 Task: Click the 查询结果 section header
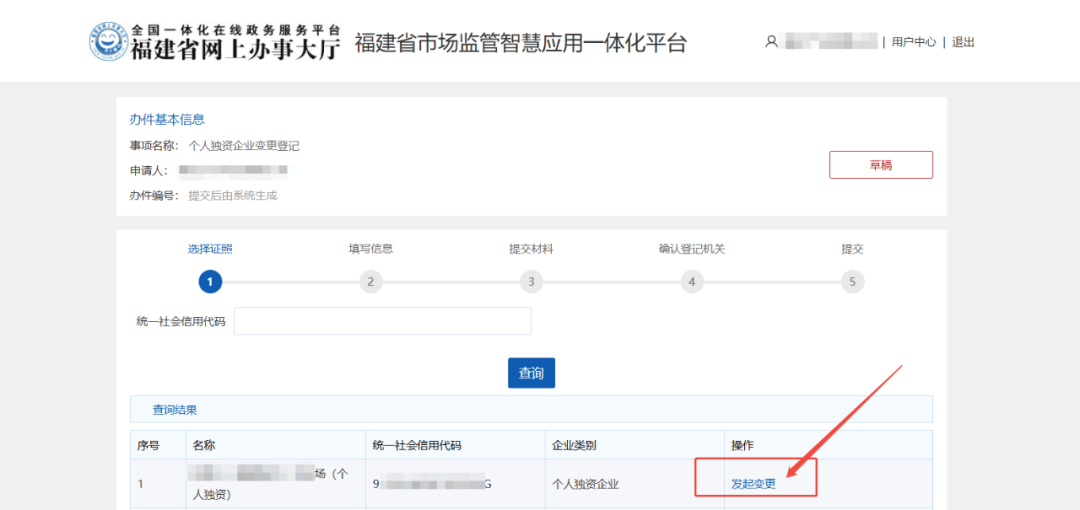(x=174, y=409)
